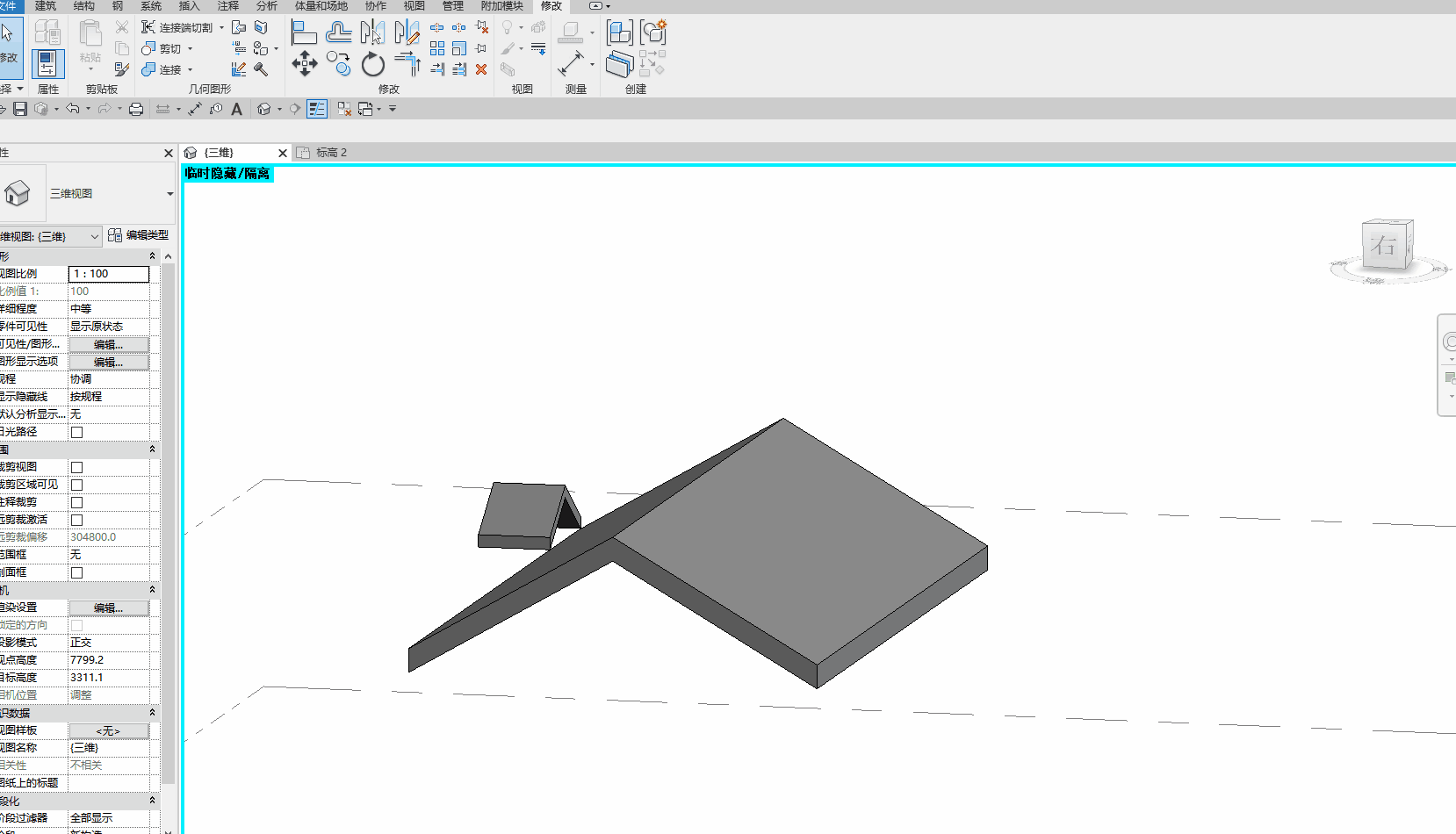The height and width of the screenshot is (834, 1456).
Task: Select the Scale tool
Action: pyautogui.click(x=459, y=48)
